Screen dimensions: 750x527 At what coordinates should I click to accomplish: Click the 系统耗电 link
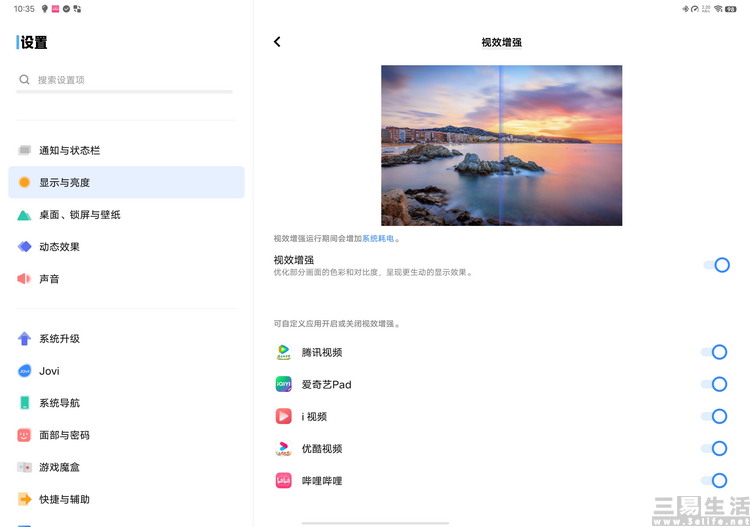click(378, 238)
